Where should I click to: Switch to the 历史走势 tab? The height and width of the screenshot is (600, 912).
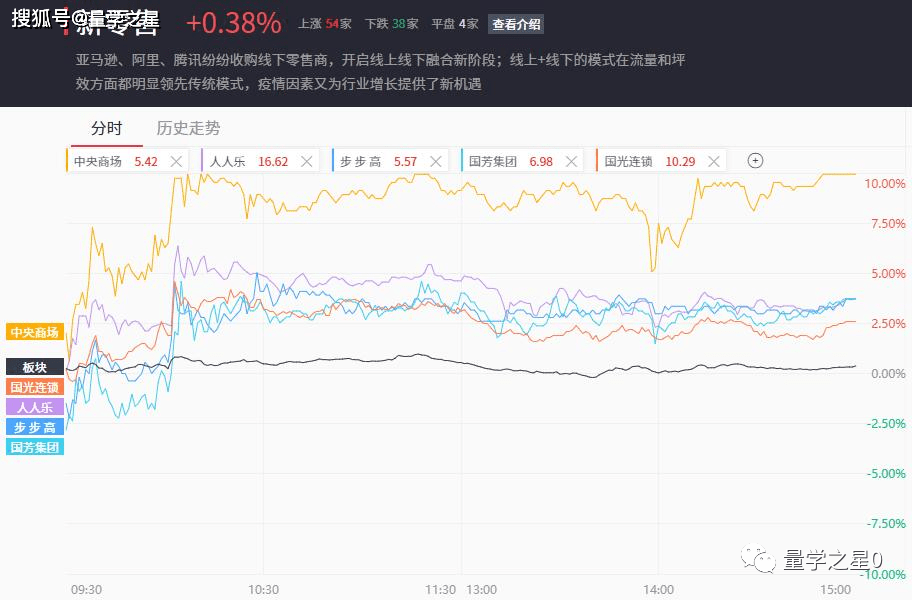pyautogui.click(x=188, y=128)
